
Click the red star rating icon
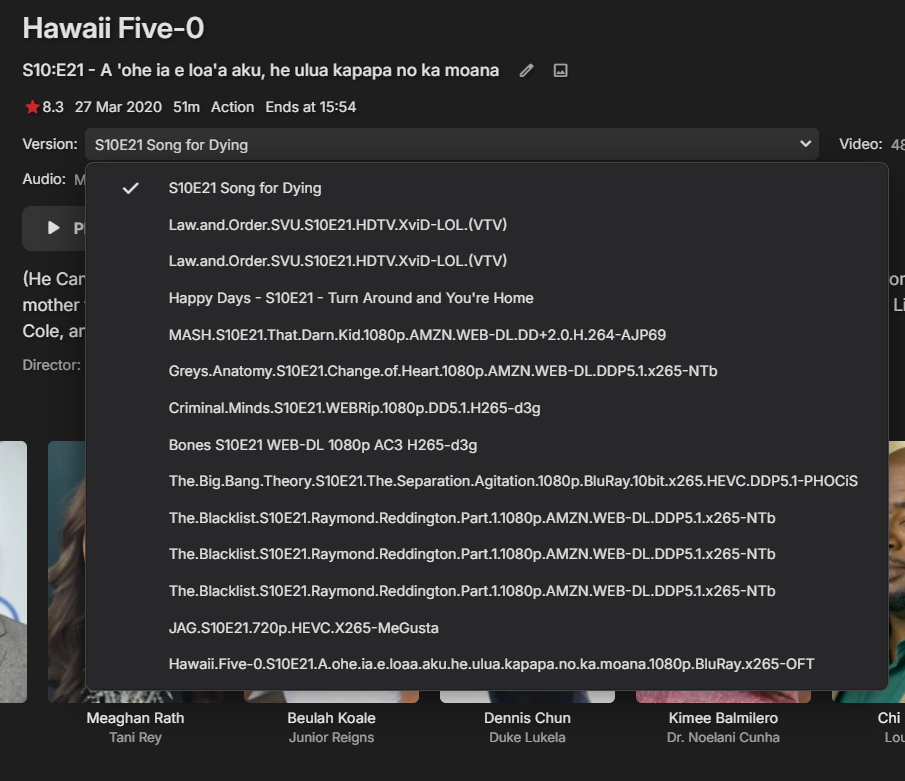click(32, 107)
